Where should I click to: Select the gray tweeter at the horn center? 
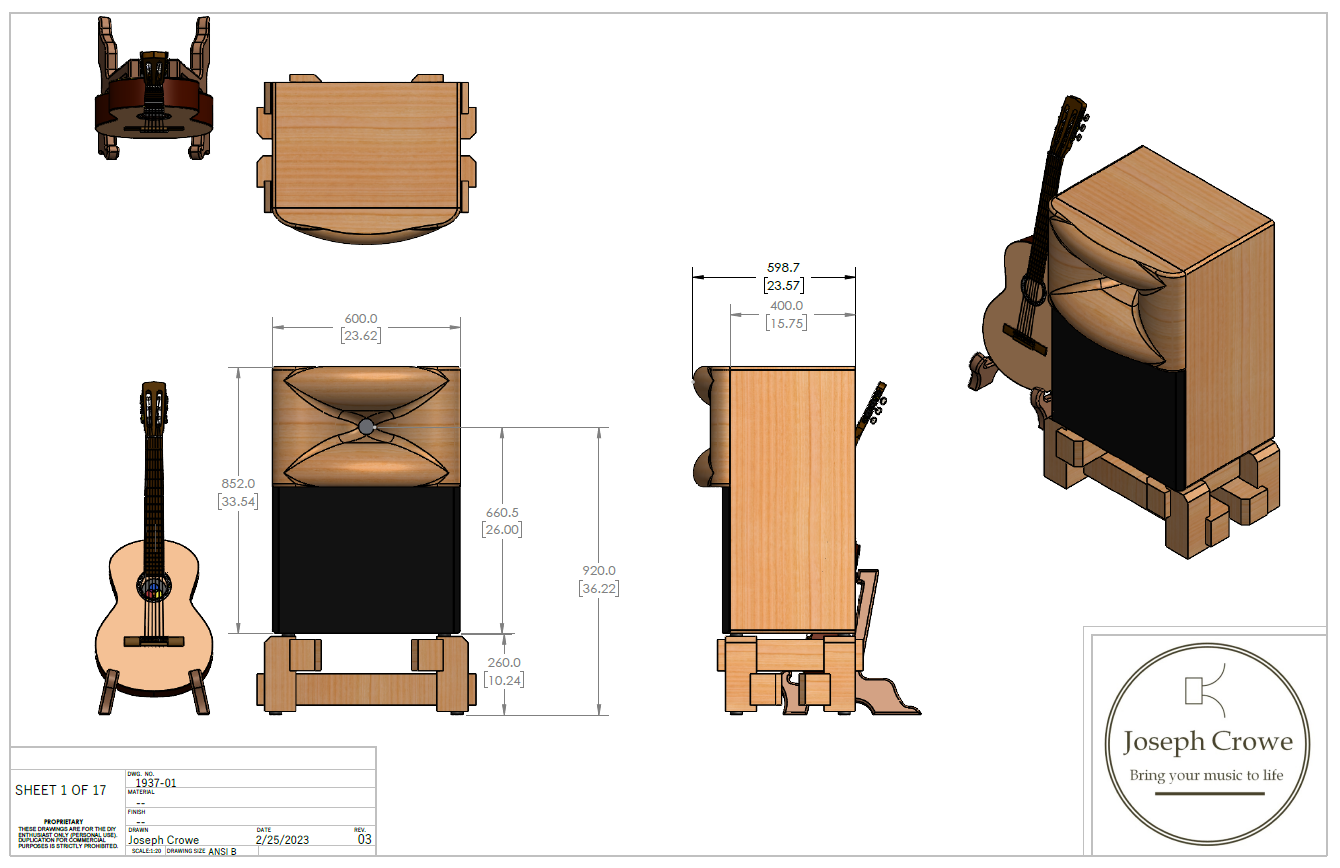coord(366,427)
